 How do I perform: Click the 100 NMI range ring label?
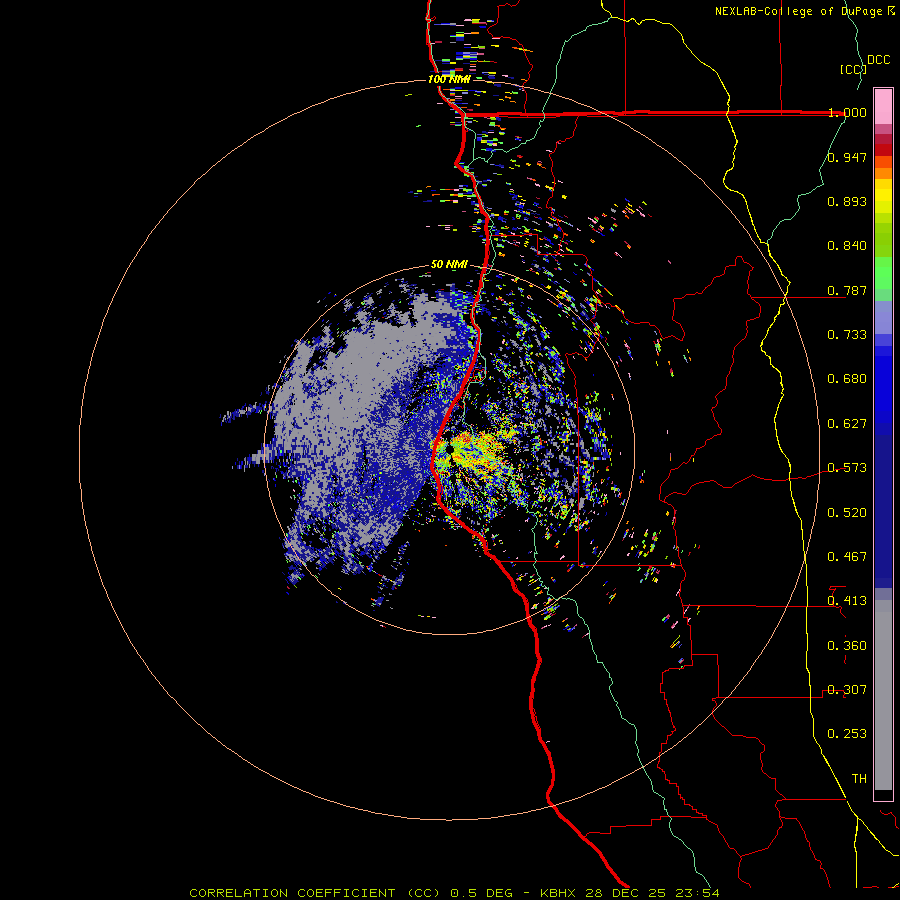click(449, 79)
